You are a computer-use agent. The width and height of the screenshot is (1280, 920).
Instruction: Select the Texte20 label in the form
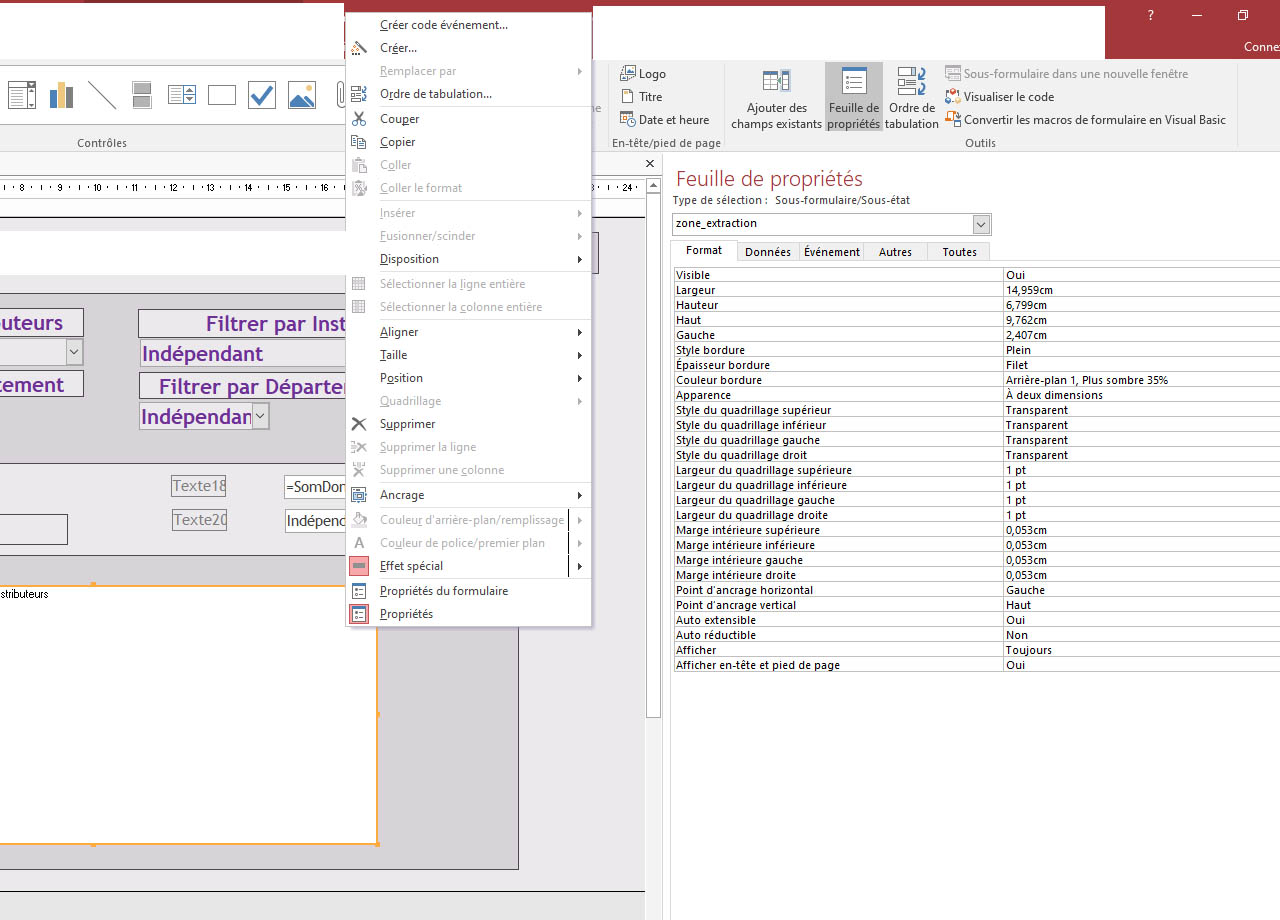pyautogui.click(x=199, y=520)
